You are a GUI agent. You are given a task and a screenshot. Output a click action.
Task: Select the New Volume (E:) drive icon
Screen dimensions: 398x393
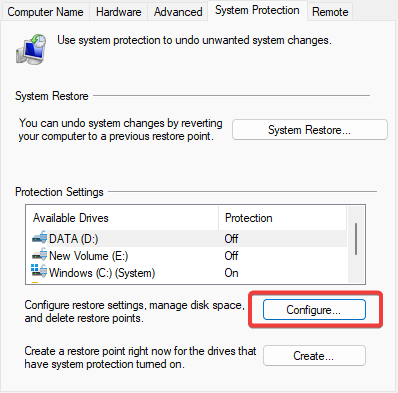click(x=40, y=255)
